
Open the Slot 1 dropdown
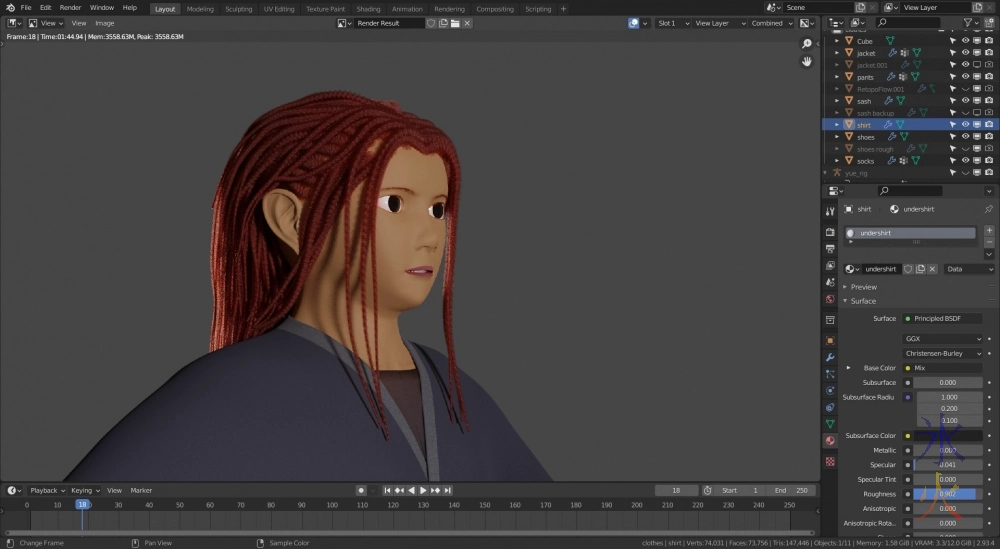pos(670,23)
